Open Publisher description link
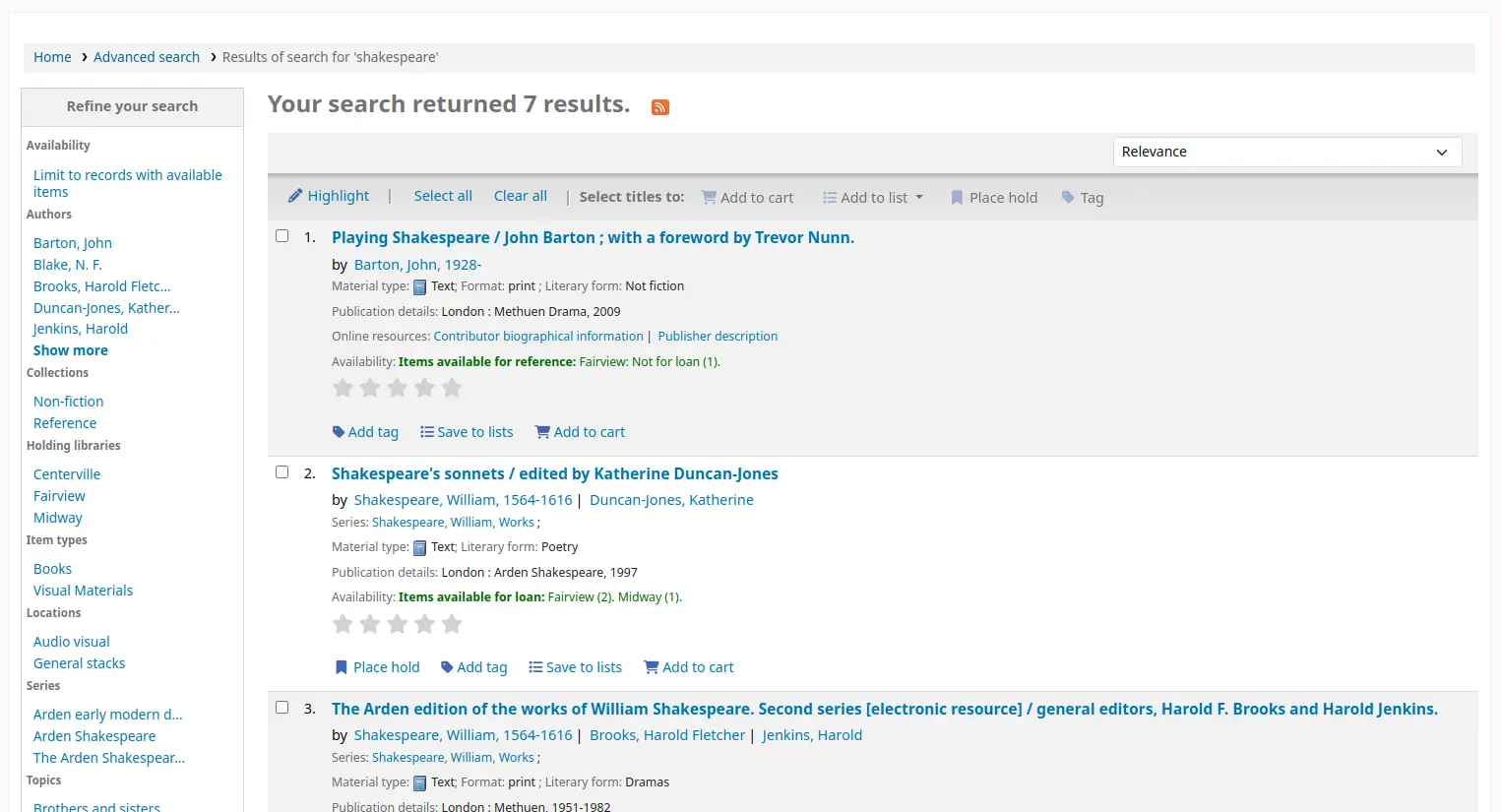1501x812 pixels. click(718, 337)
